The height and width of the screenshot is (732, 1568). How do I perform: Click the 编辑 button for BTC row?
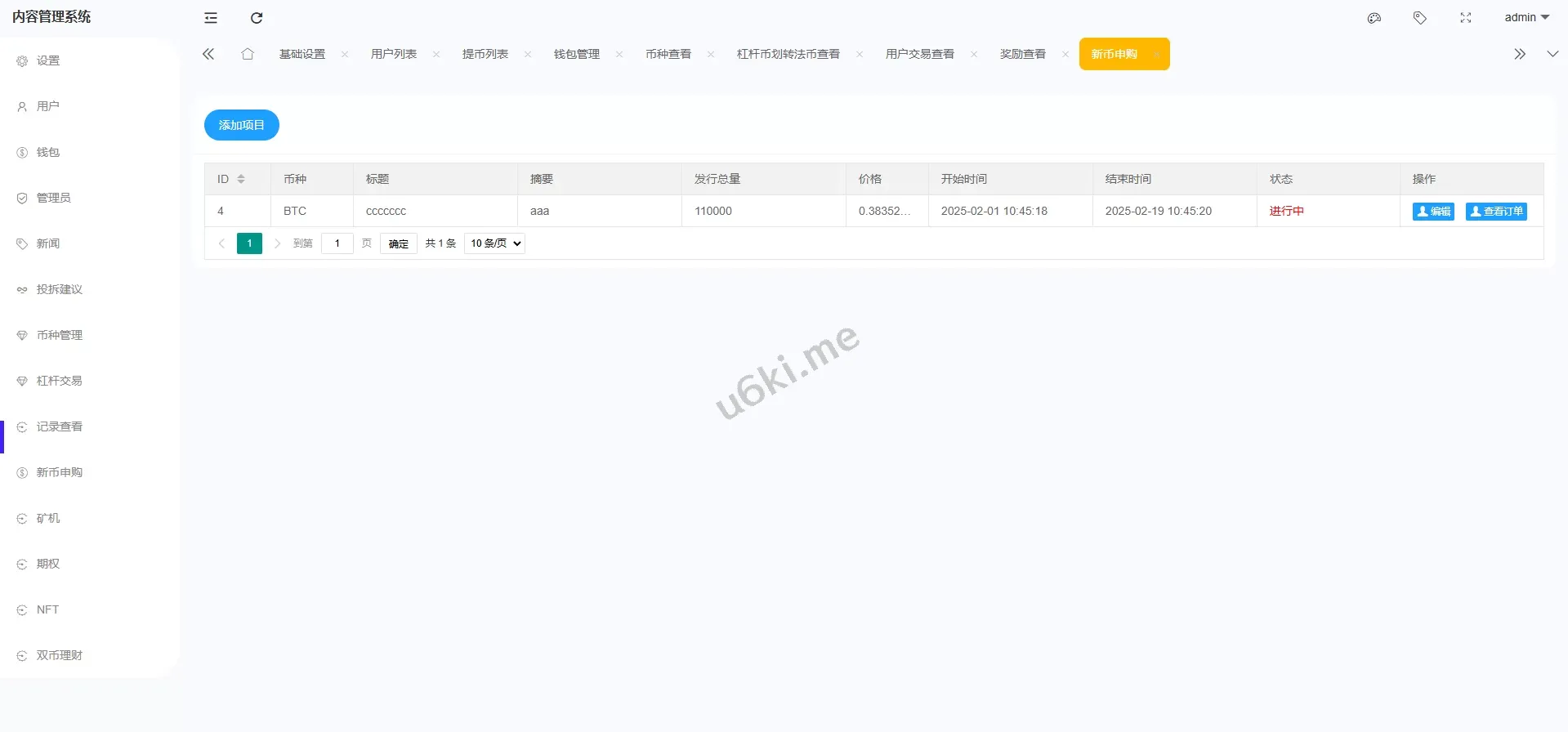click(1433, 212)
